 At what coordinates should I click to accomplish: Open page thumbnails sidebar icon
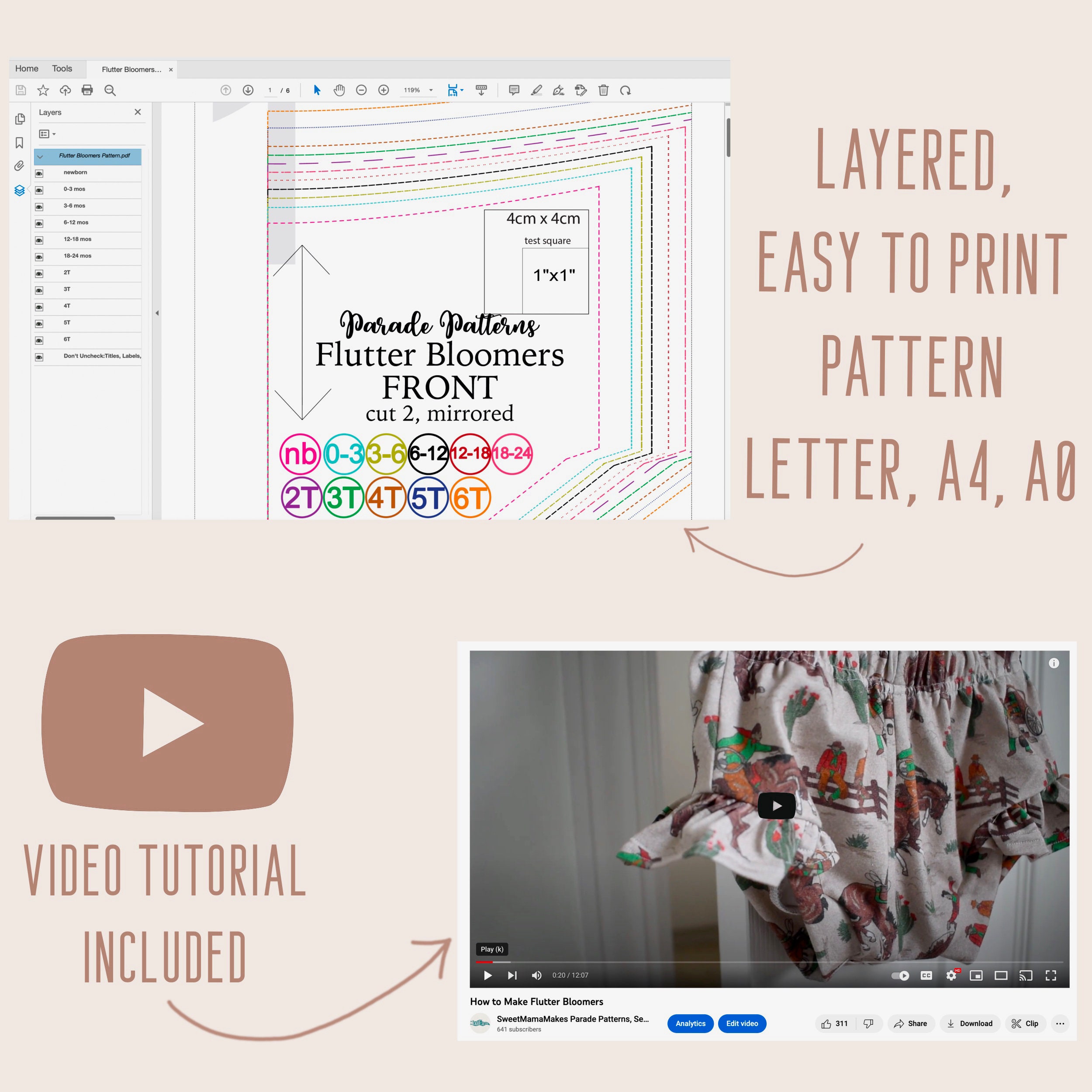[x=20, y=119]
